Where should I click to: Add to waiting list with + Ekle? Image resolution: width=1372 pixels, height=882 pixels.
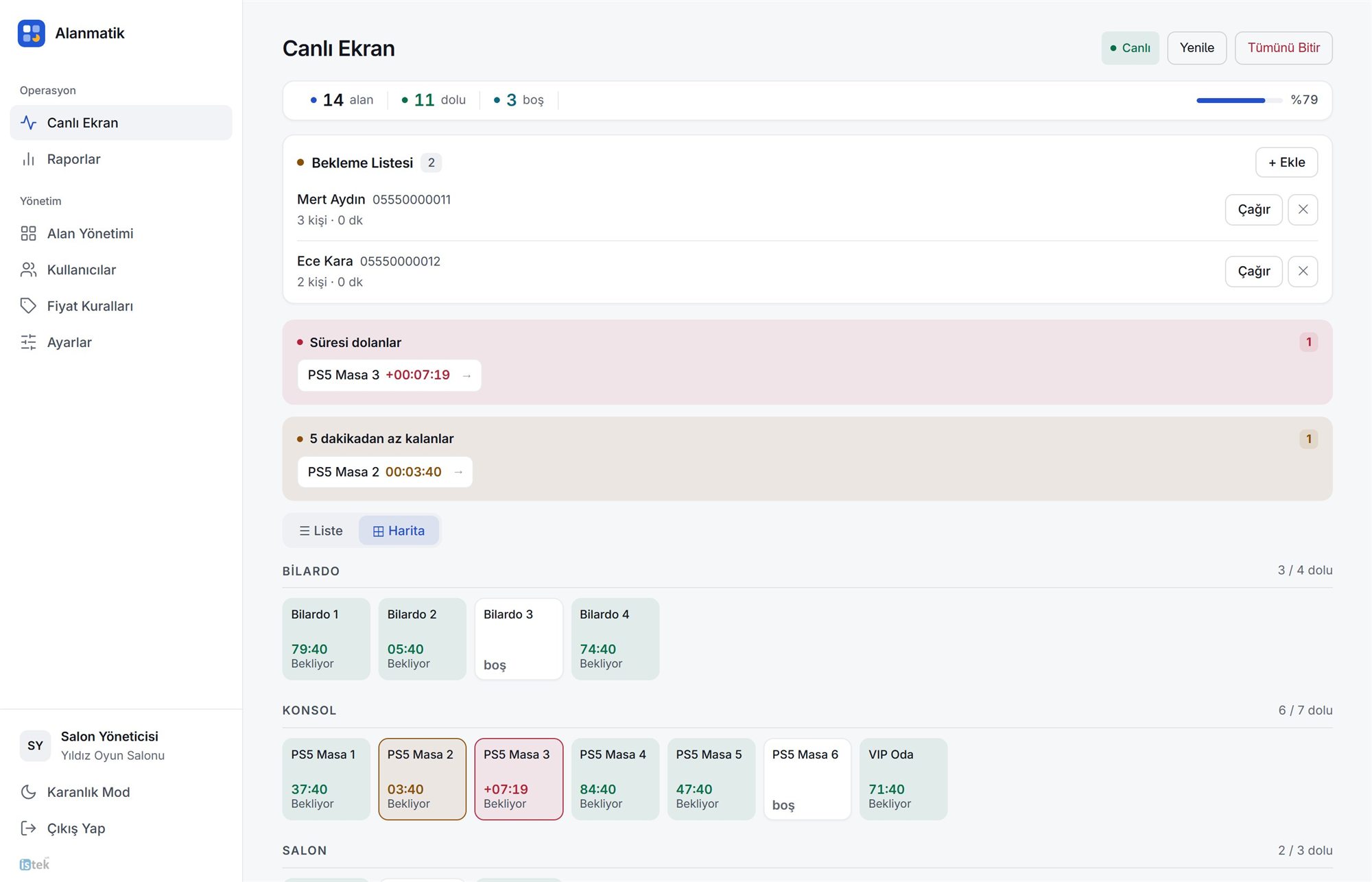pos(1286,163)
